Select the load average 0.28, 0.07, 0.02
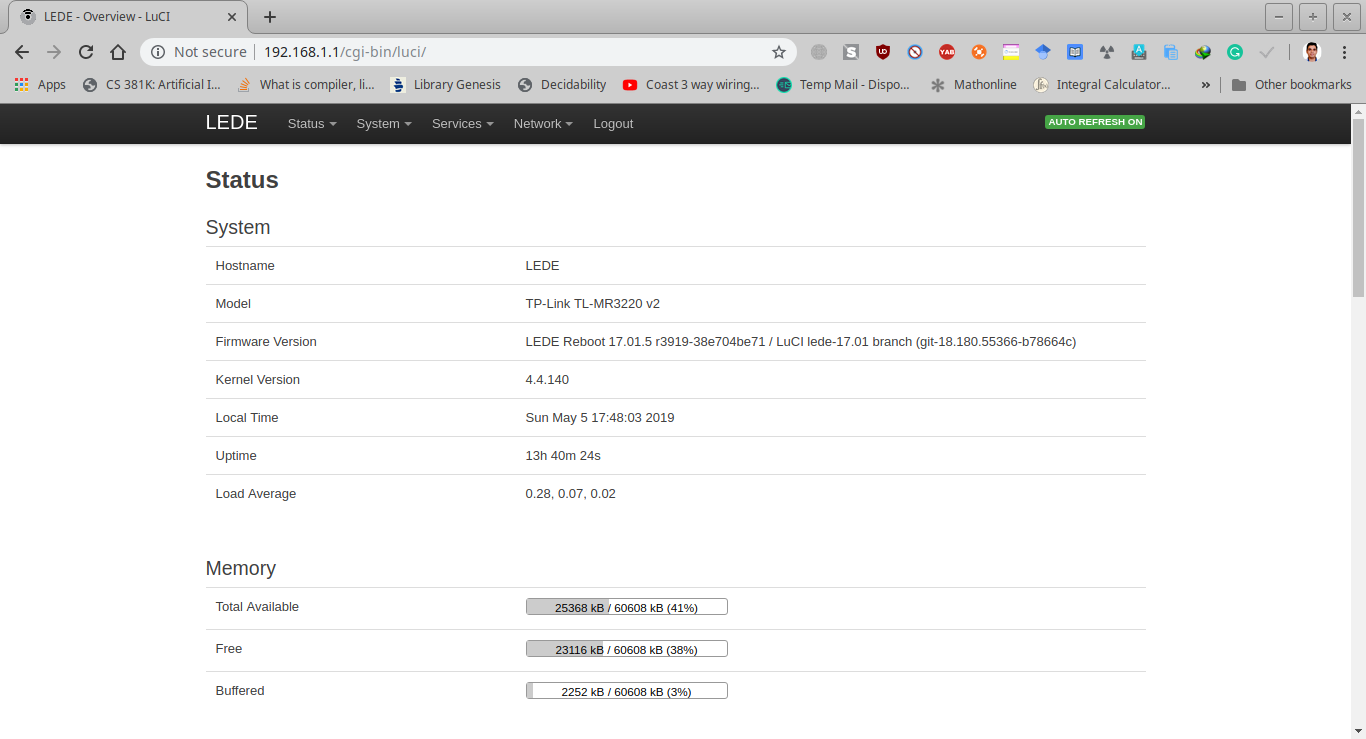1366x739 pixels. point(571,494)
